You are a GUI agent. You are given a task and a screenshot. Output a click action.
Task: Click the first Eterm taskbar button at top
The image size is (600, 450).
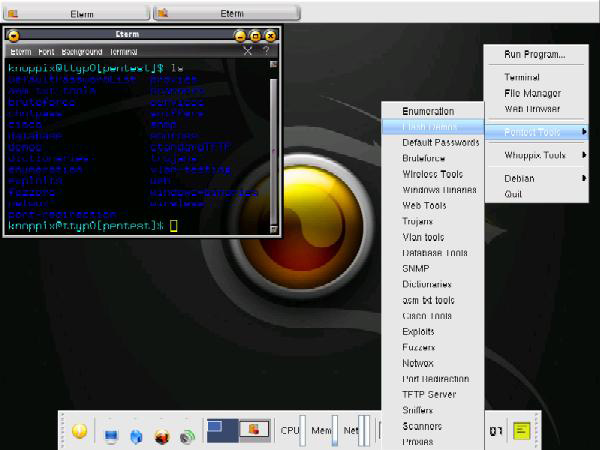(75, 13)
